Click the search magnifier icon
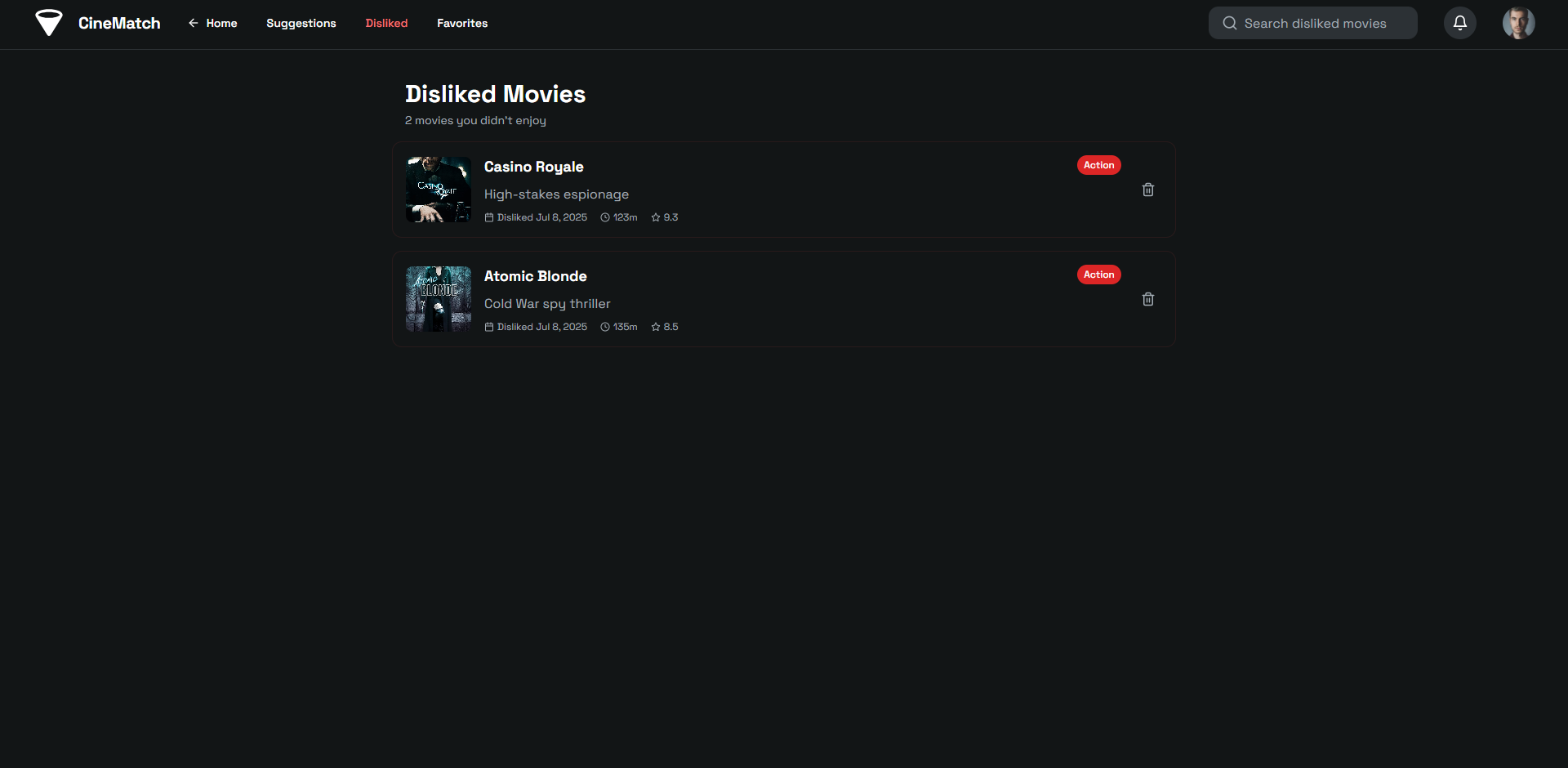Image resolution: width=1568 pixels, height=768 pixels. pyautogui.click(x=1230, y=23)
